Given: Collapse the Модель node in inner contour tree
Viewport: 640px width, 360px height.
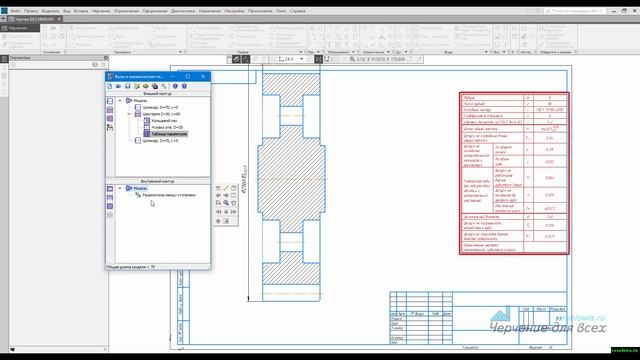Looking at the screenshot, I should 120,188.
